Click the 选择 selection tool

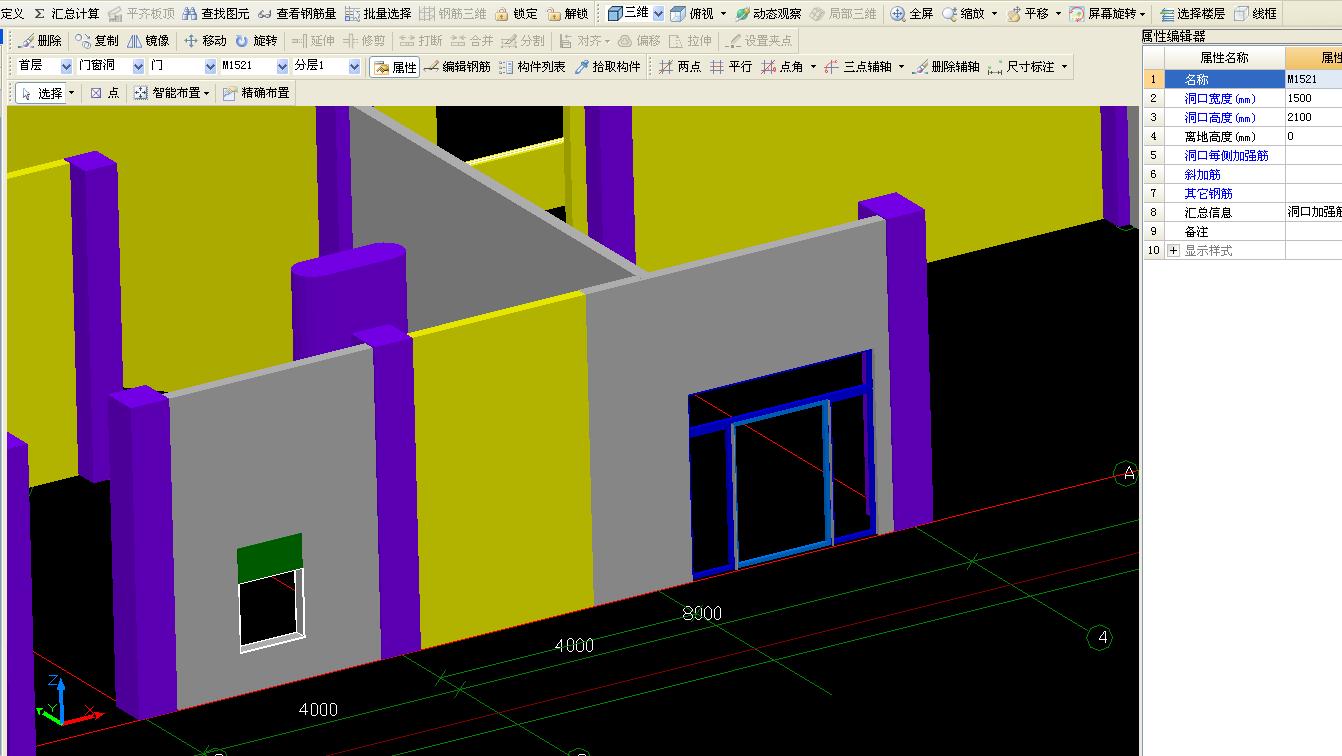(41, 93)
